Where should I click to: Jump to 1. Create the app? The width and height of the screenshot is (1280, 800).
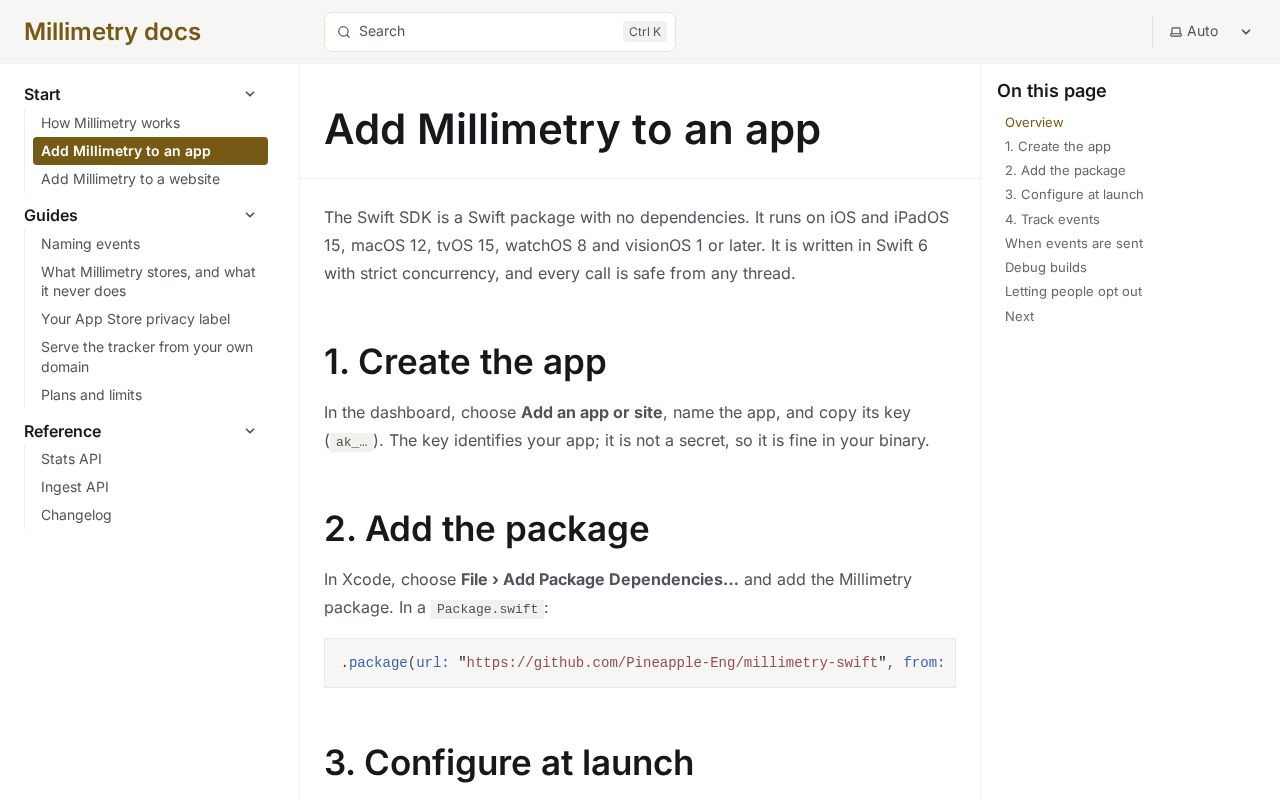coord(1058,146)
